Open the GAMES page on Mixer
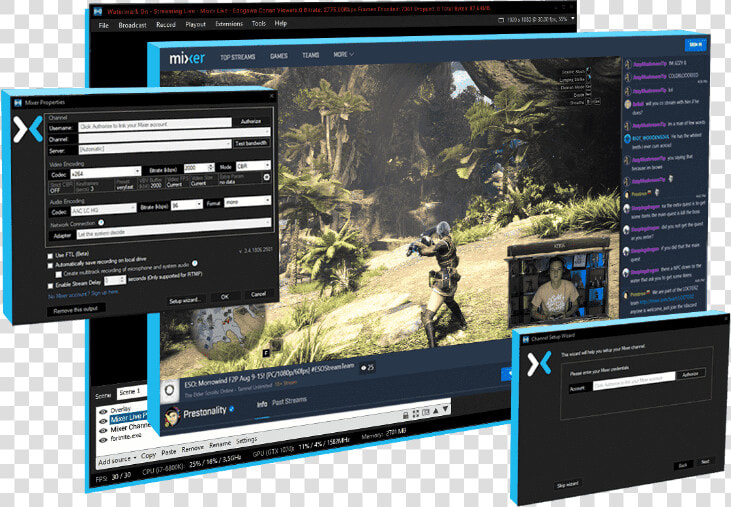 click(278, 56)
